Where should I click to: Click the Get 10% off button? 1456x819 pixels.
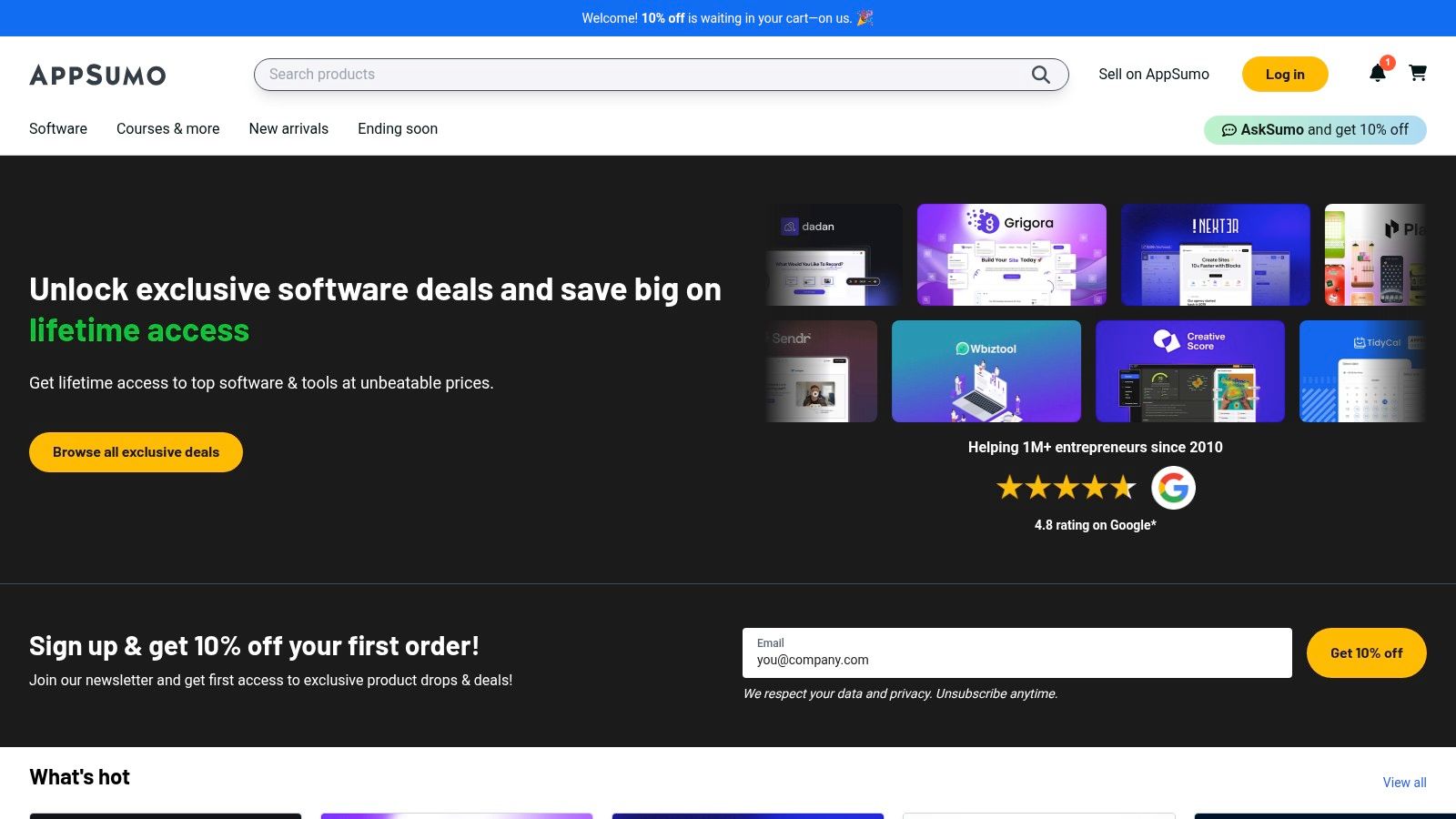[1366, 652]
